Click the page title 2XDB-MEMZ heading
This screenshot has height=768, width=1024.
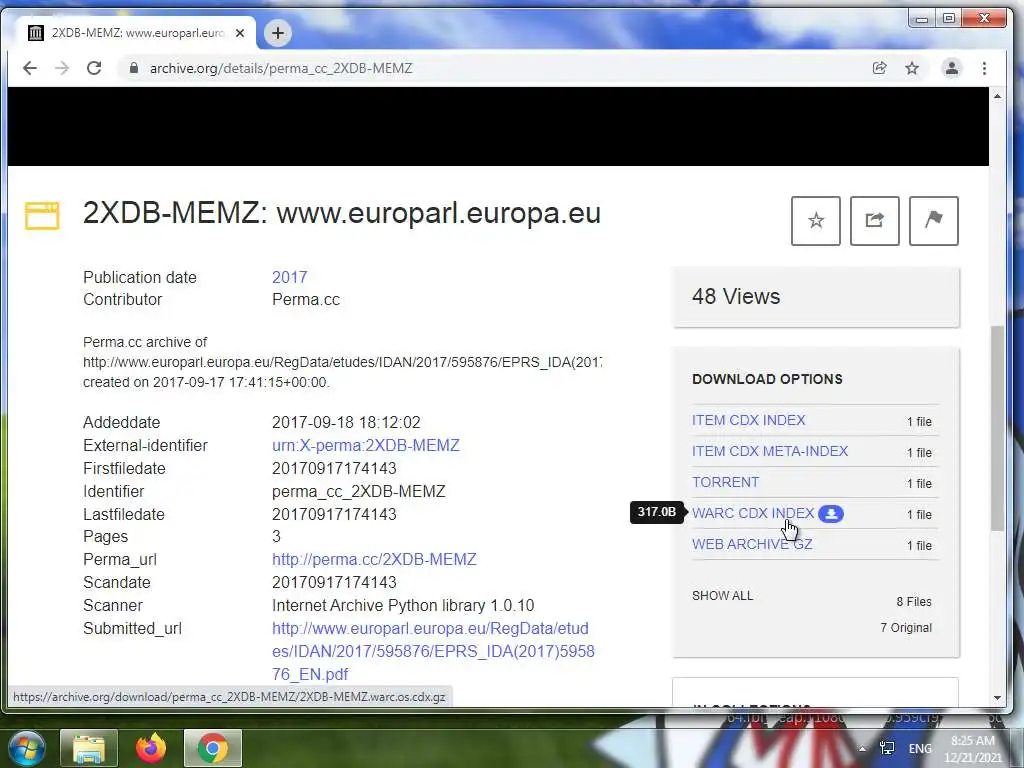pyautogui.click(x=342, y=214)
